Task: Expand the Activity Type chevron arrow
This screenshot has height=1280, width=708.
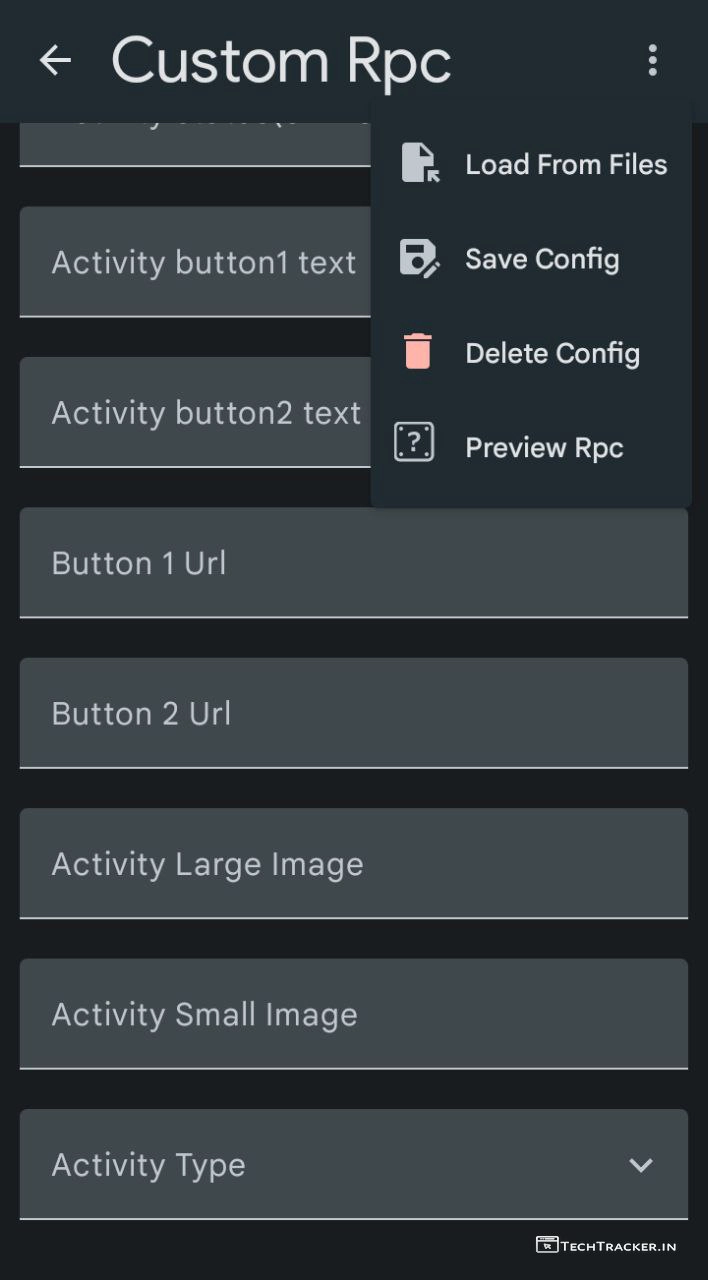Action: pyautogui.click(x=640, y=1165)
